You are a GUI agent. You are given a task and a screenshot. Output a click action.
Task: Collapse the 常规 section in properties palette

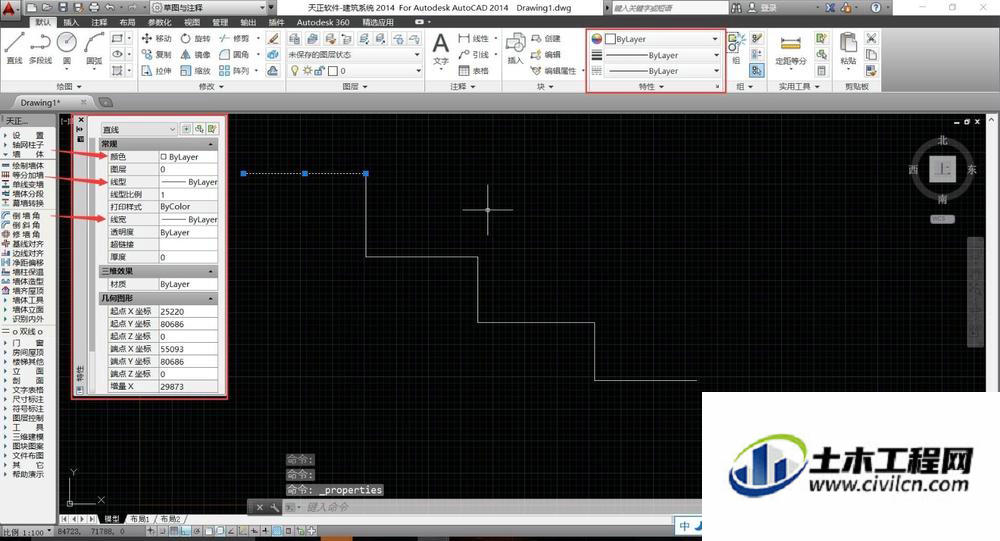211,144
